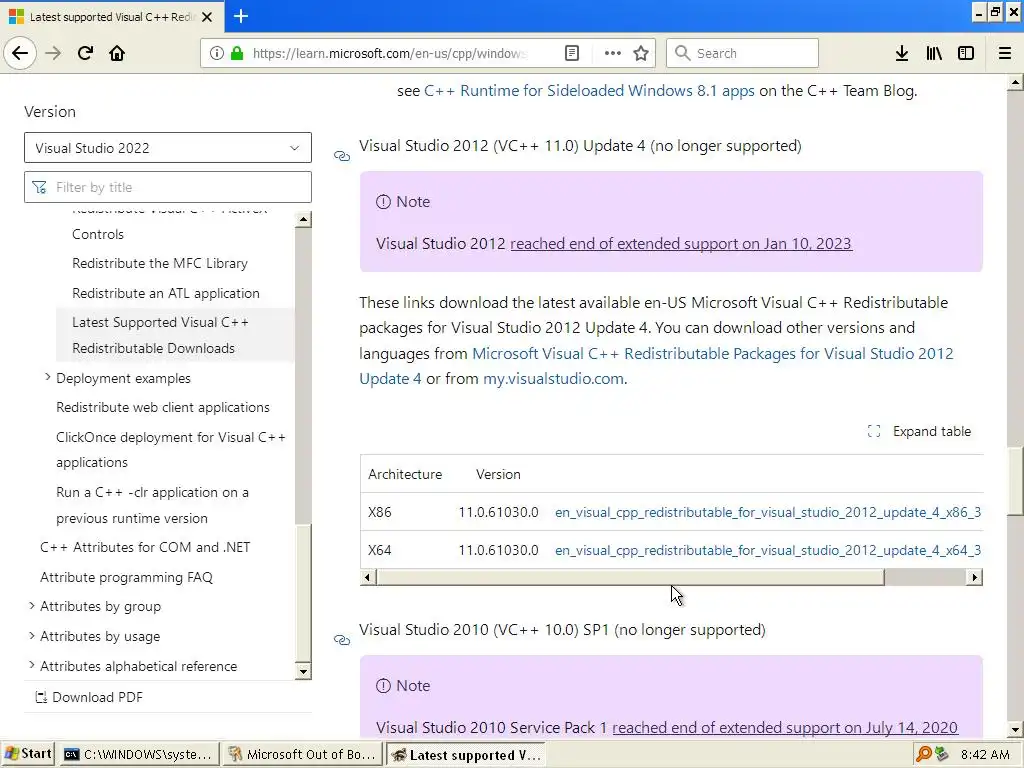Screen dimensions: 1024x768
Task: Open Redistribute web client applications
Action: tap(163, 408)
